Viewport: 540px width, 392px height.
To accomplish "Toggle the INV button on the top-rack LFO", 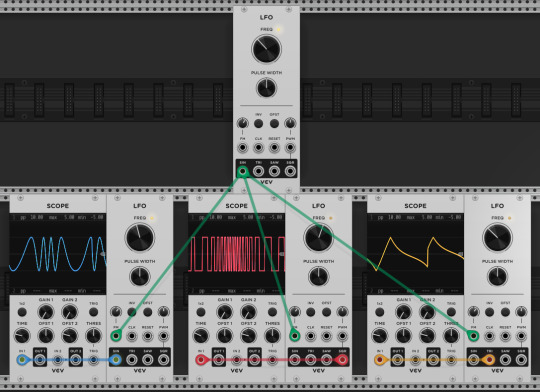I will [x=258, y=123].
